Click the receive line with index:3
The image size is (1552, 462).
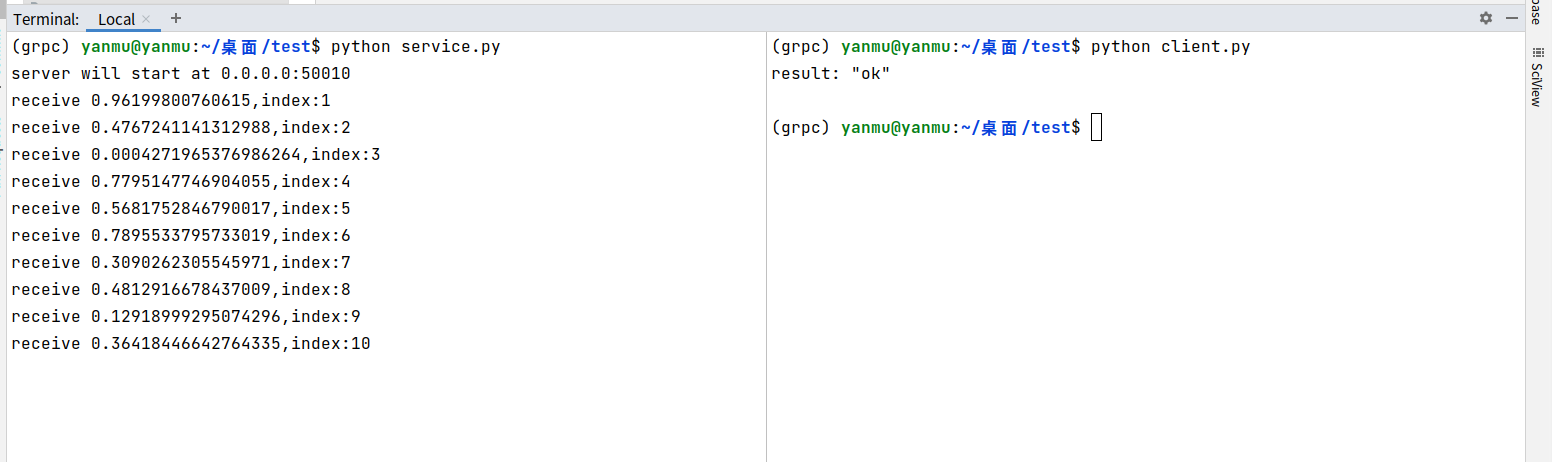click(196, 154)
